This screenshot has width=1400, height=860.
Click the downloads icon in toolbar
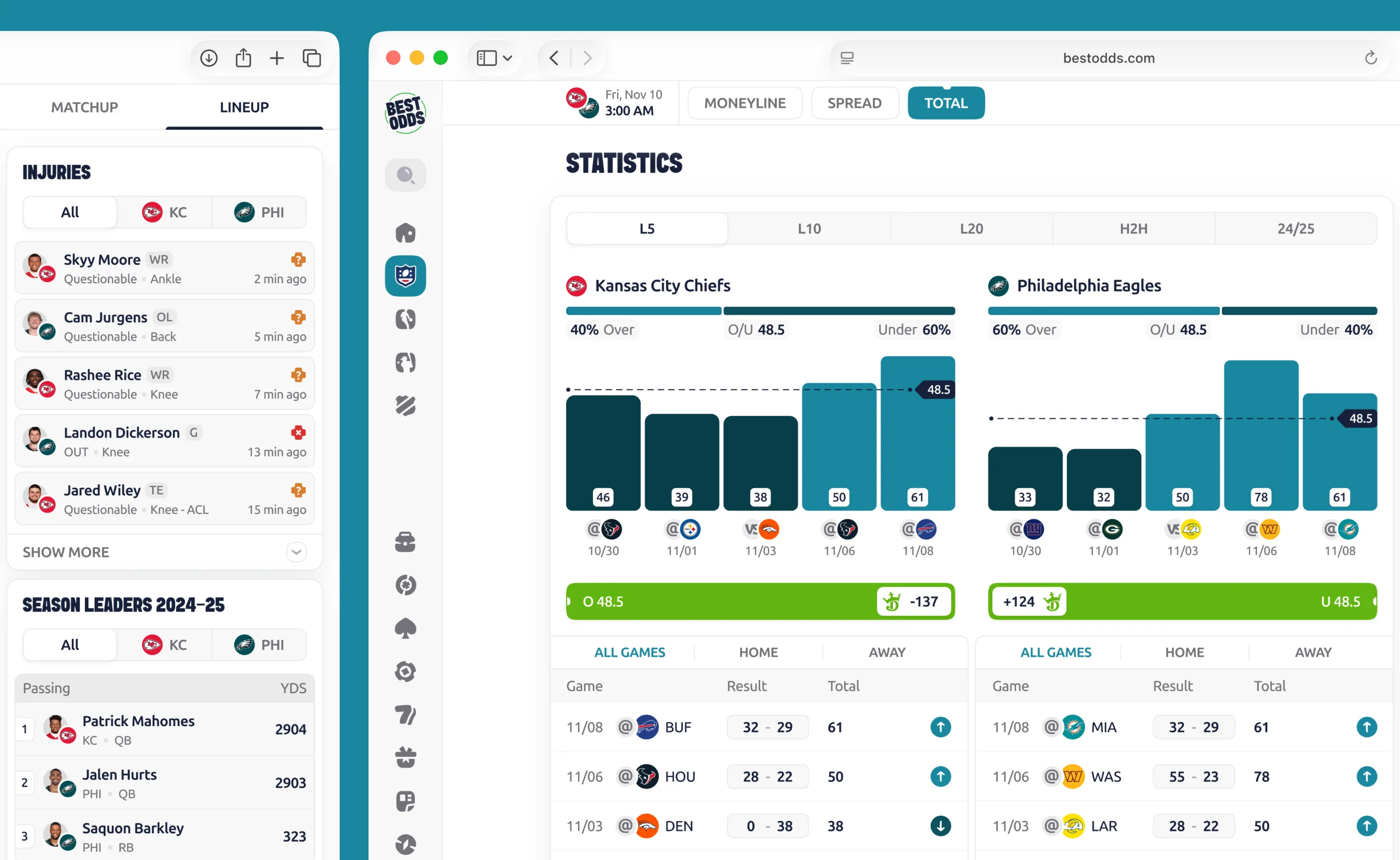point(208,58)
